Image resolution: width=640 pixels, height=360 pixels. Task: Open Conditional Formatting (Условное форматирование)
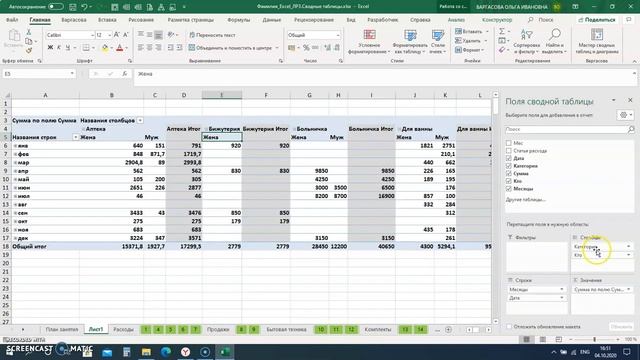point(369,42)
